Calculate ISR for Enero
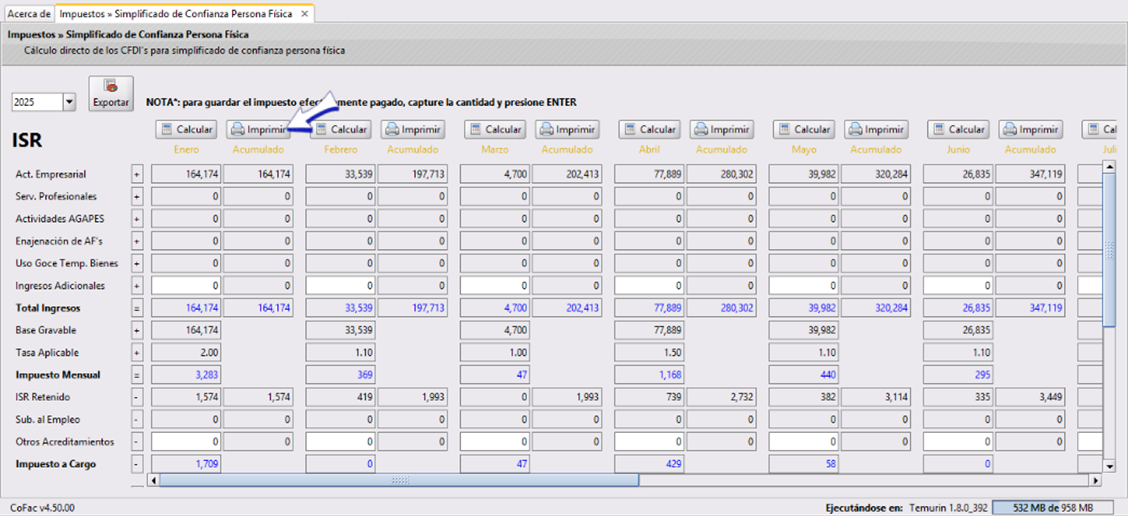Screen dimensions: 1128x516 coord(186,130)
